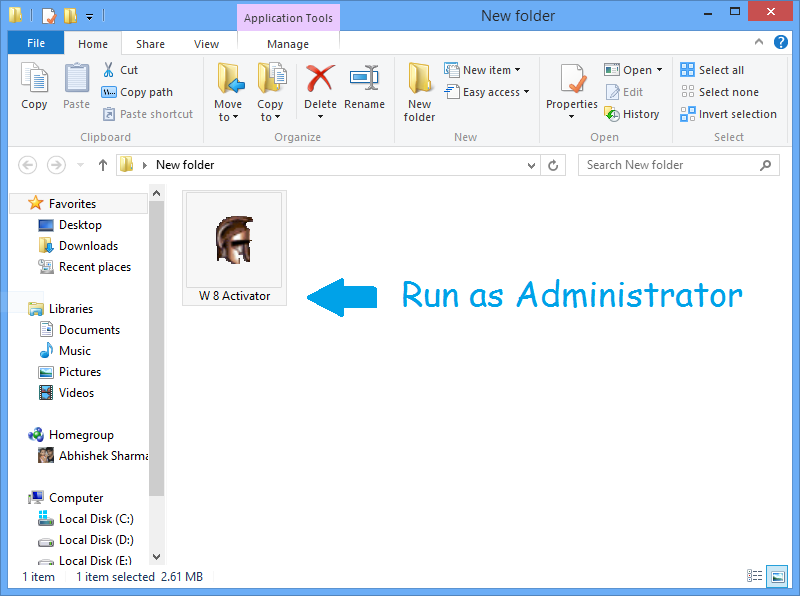This screenshot has width=800, height=596.
Task: Open the Manage tab under Application Tools
Action: coord(288,44)
